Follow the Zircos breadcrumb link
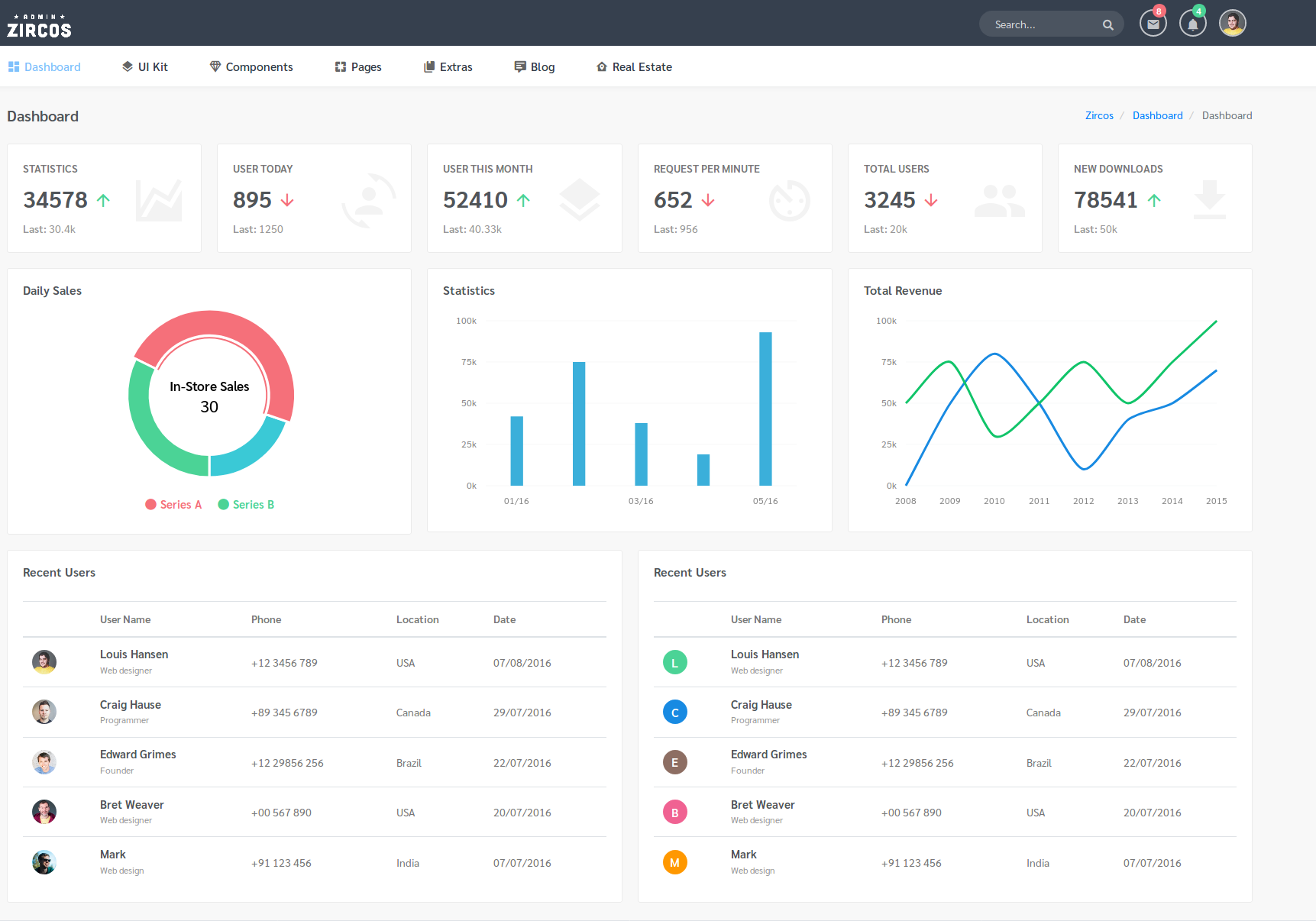The height and width of the screenshot is (921, 1316). (x=1099, y=115)
